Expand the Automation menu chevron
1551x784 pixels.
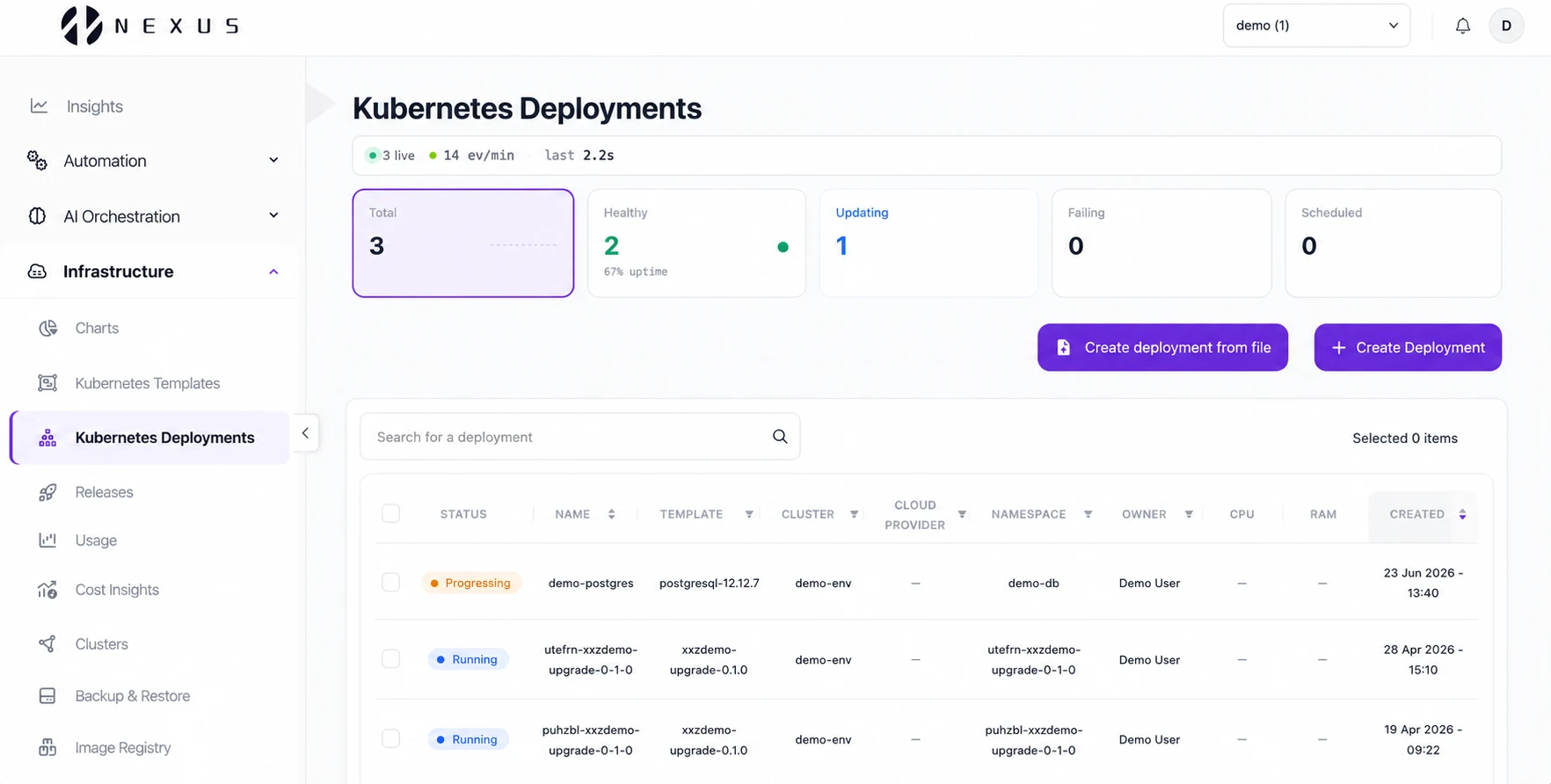click(273, 161)
